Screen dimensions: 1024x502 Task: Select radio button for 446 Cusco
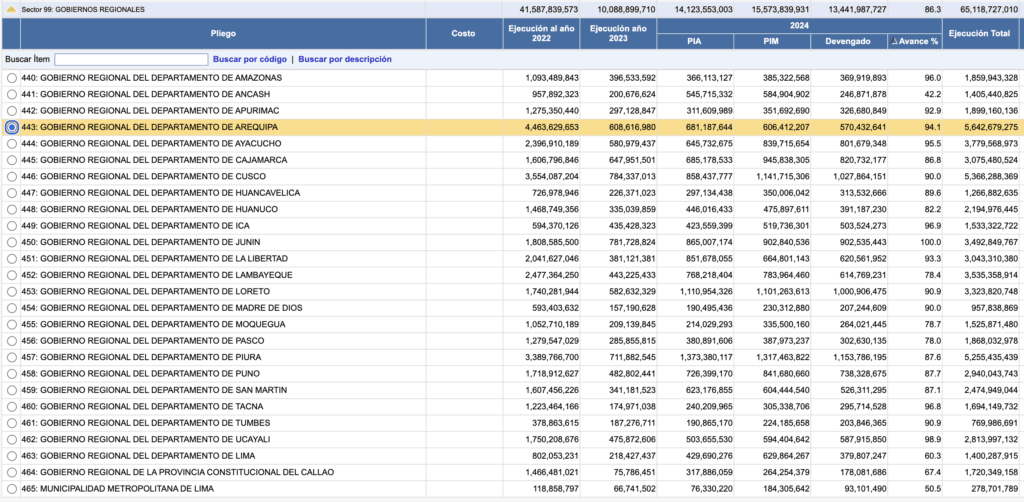click(11, 176)
